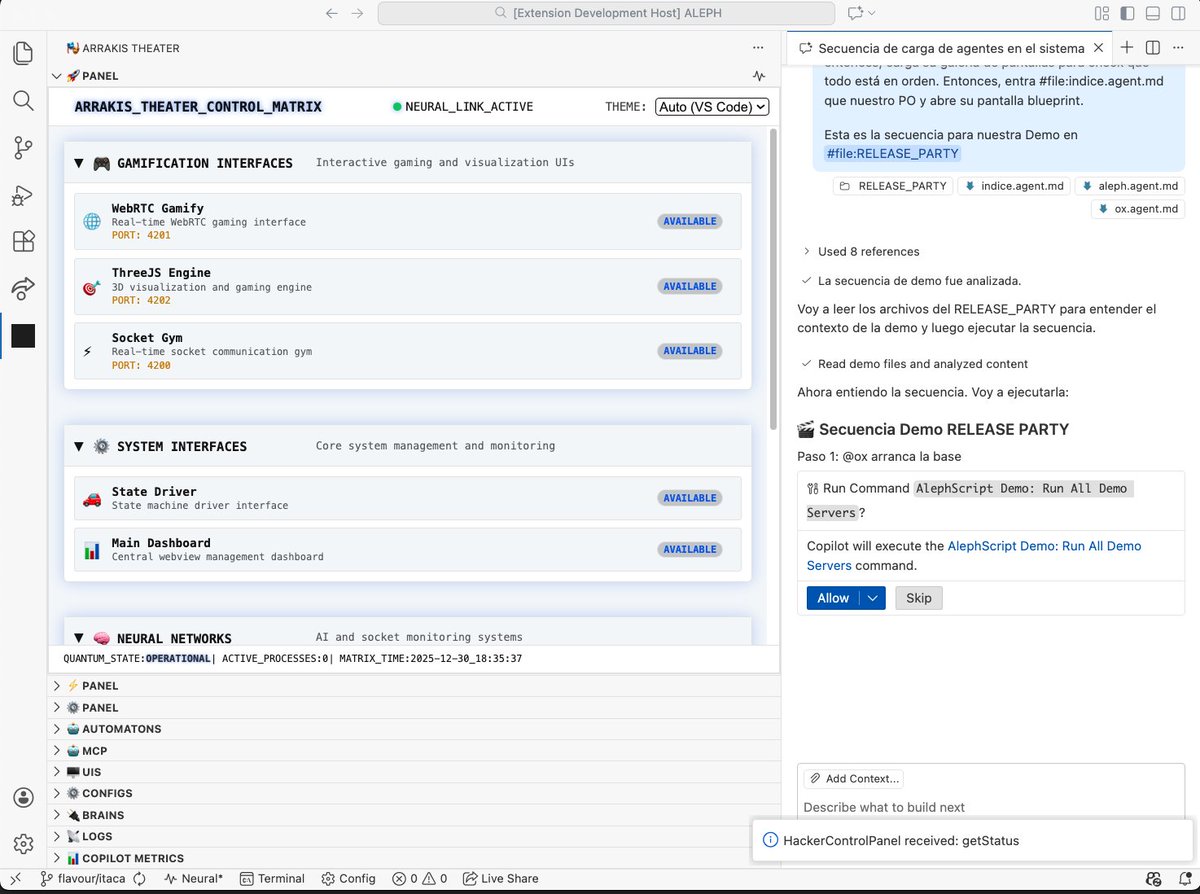Open the Live Share arrow icon in activity bar
The image size is (1200, 894).
click(x=23, y=288)
